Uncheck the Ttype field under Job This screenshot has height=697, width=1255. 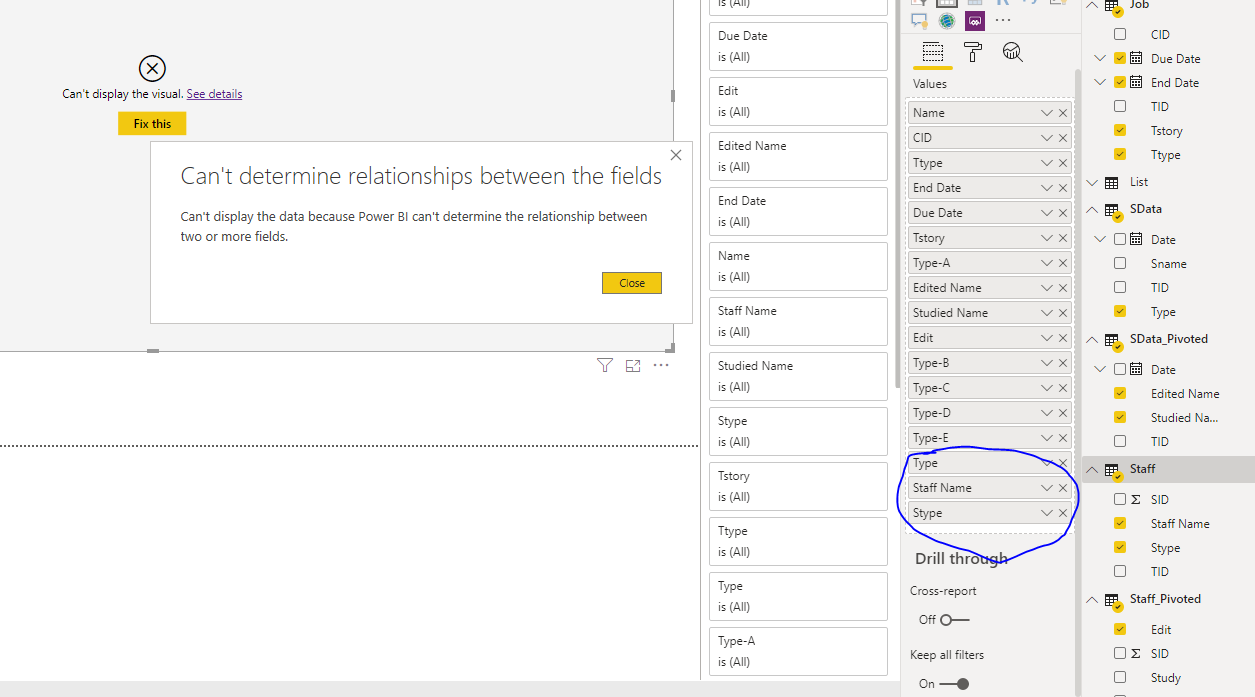click(1120, 154)
